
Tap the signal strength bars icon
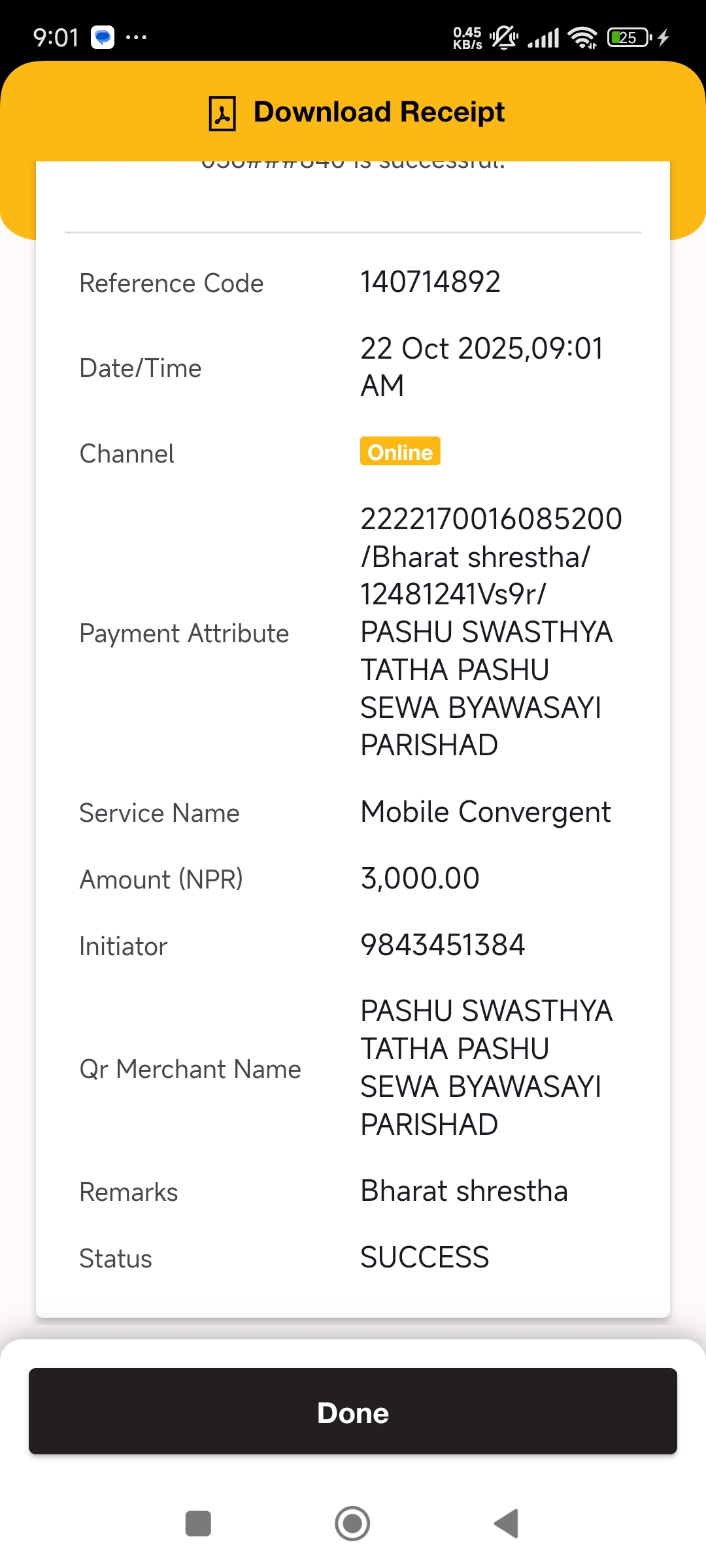pyautogui.click(x=543, y=38)
